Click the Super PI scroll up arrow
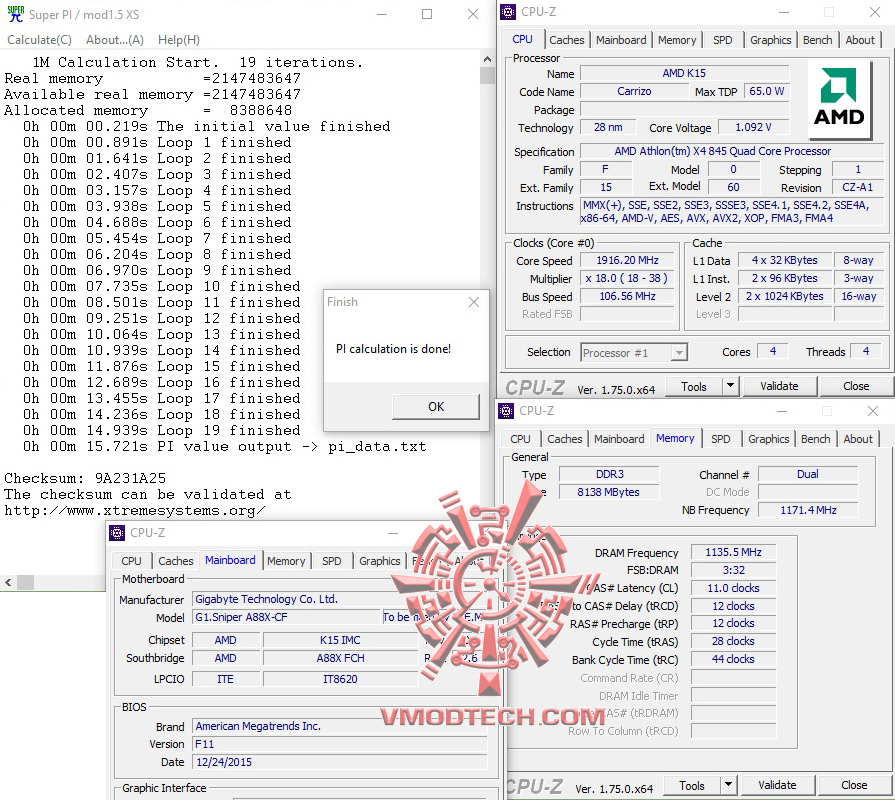Viewport: 895px width, 800px height. click(487, 59)
